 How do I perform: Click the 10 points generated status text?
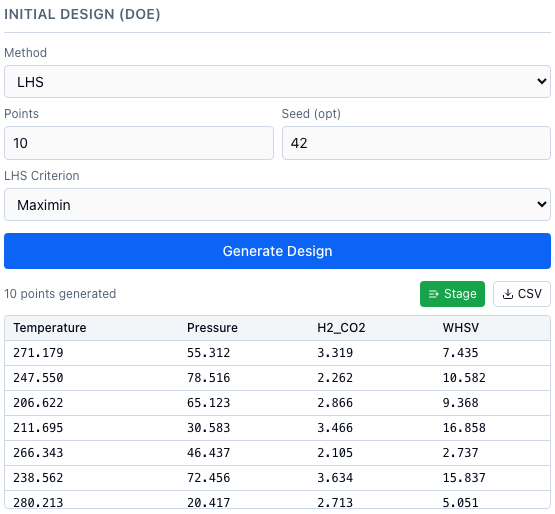click(60, 294)
